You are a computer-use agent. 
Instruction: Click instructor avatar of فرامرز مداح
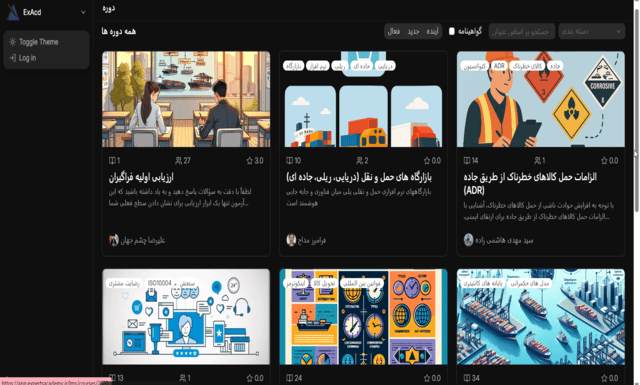tap(291, 240)
